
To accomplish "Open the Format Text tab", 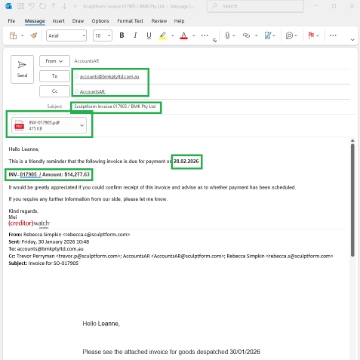I will (x=130, y=21).
